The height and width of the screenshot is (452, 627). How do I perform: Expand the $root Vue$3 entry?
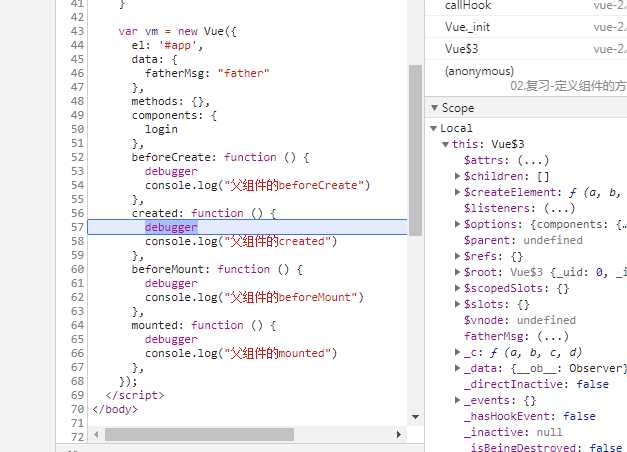457,272
